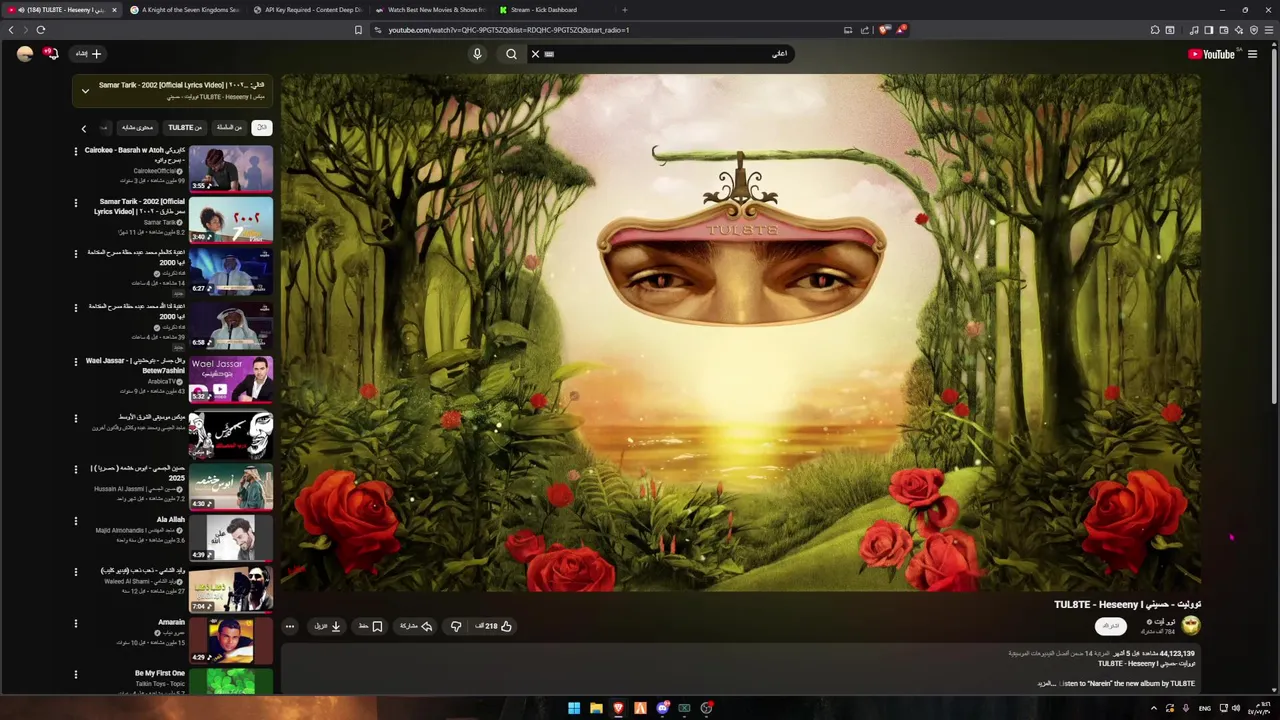1280x720 pixels.
Task: Click the Create plus button
Action: point(89,54)
